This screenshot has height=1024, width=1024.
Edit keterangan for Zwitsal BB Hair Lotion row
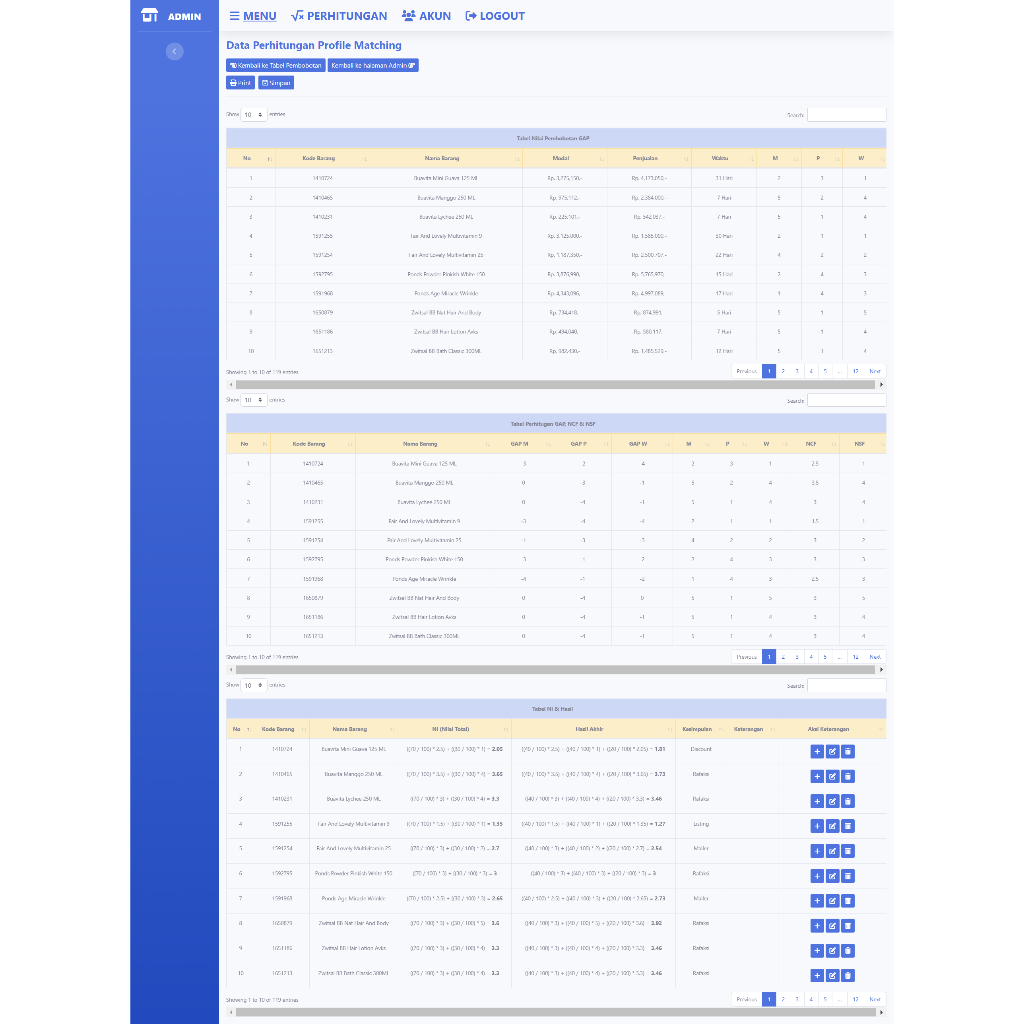tap(832, 950)
